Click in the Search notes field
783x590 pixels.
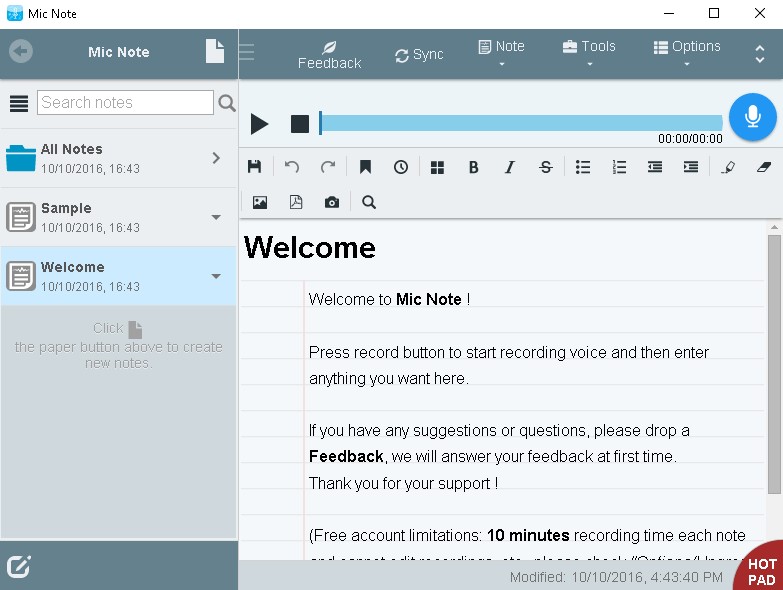point(125,103)
